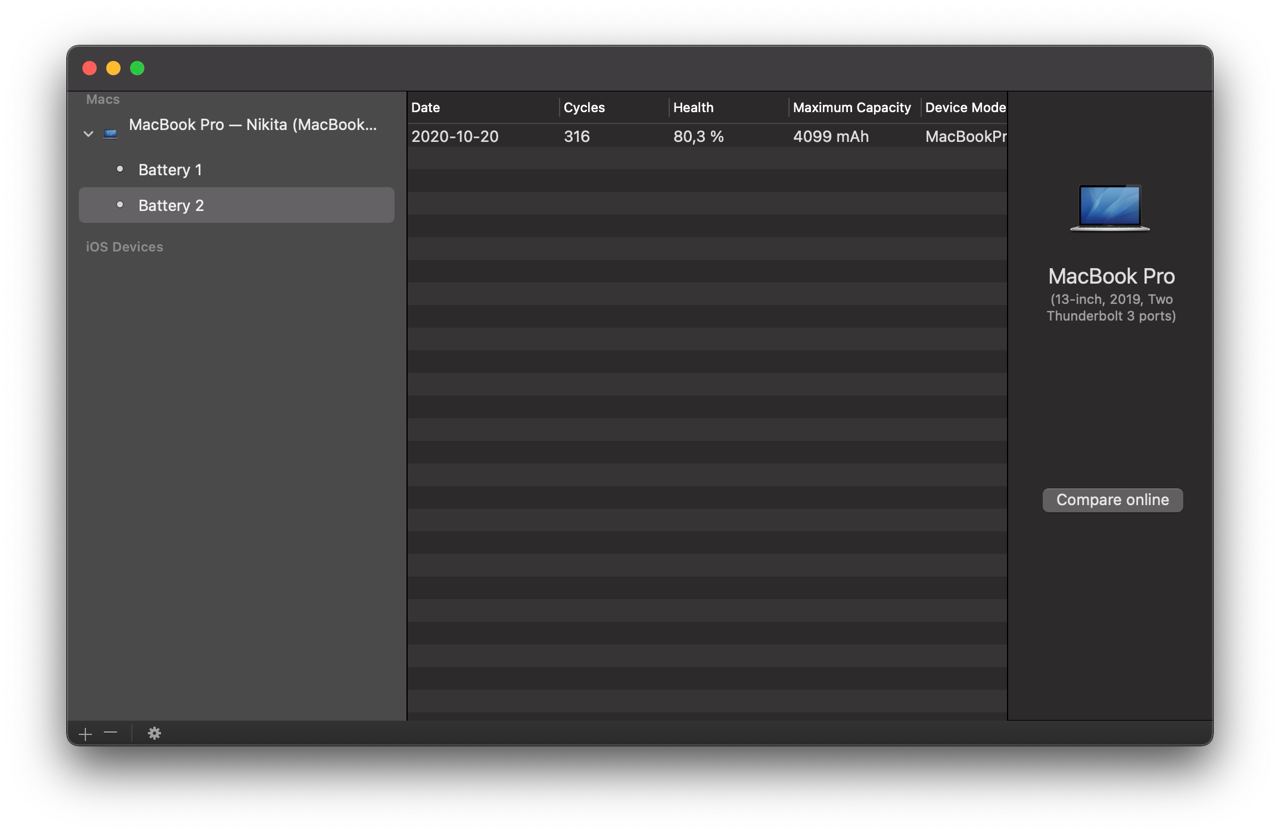Sort by the Date column header

tap(483, 107)
